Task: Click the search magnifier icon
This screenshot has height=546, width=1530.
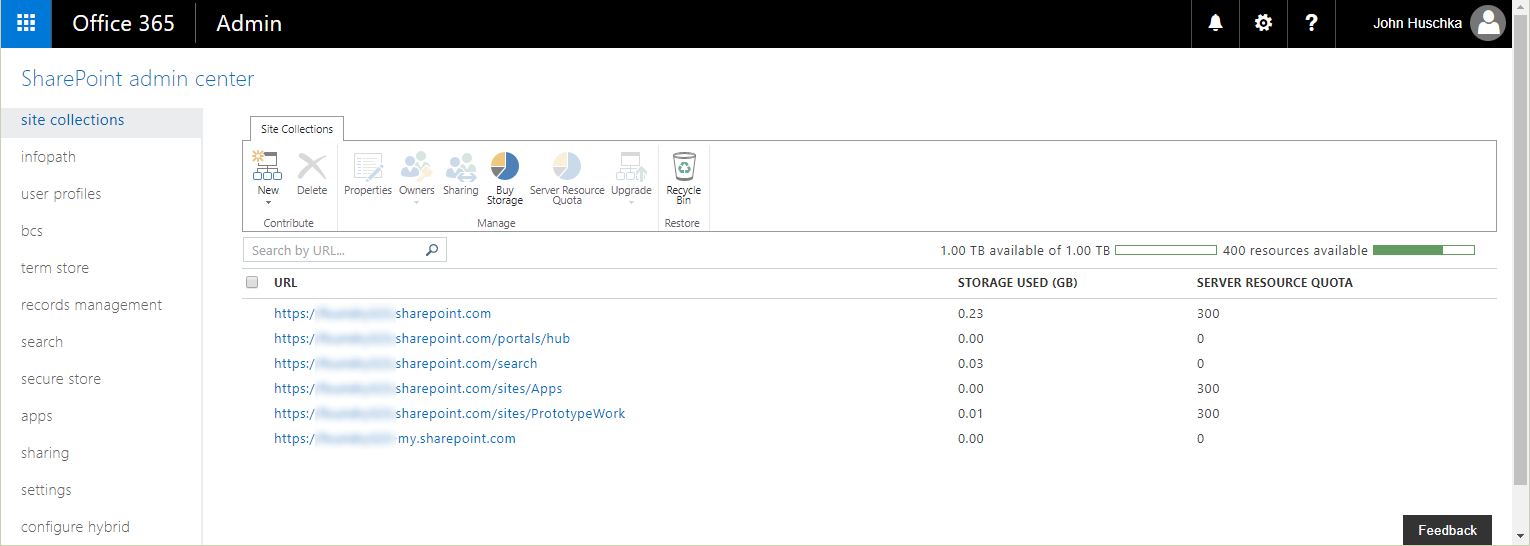Action: [432, 250]
